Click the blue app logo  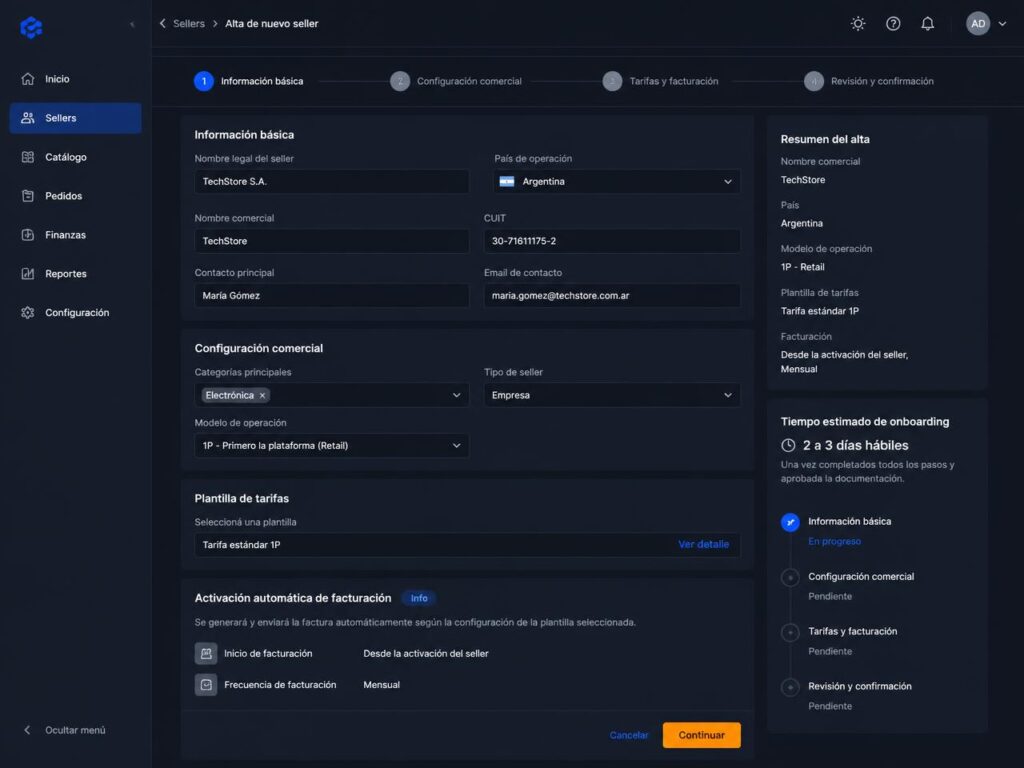pyautogui.click(x=31, y=27)
